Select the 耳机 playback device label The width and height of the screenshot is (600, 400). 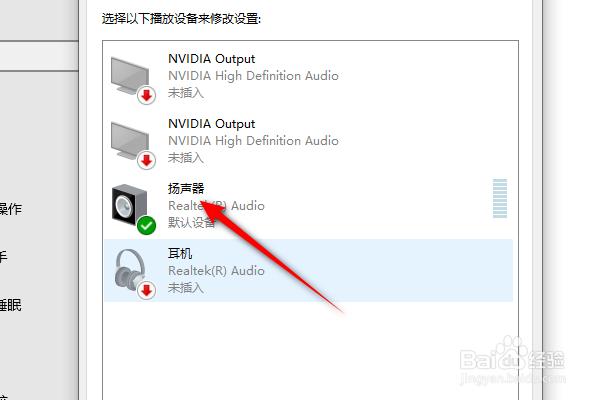[x=180, y=254]
